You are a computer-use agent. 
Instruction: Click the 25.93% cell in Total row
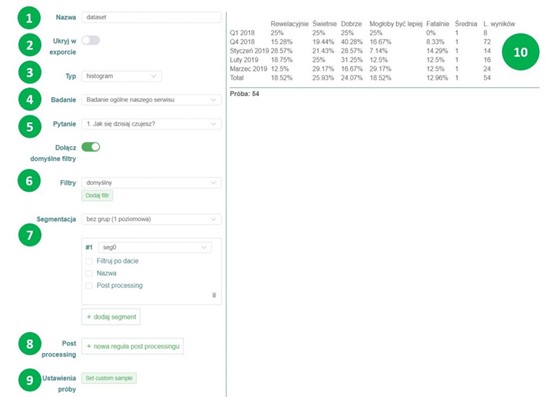(323, 78)
